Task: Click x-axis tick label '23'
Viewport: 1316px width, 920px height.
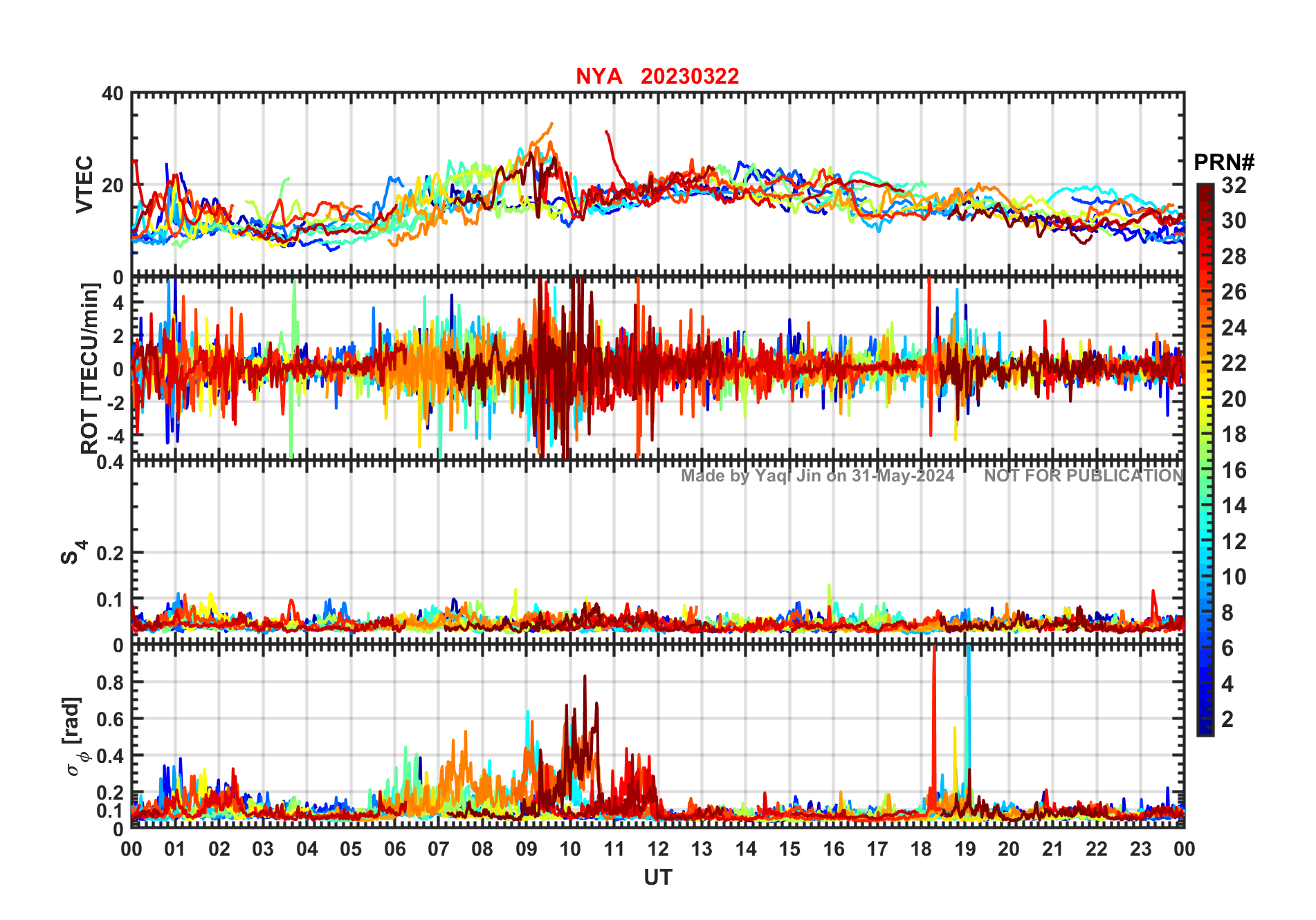Action: (1140, 849)
